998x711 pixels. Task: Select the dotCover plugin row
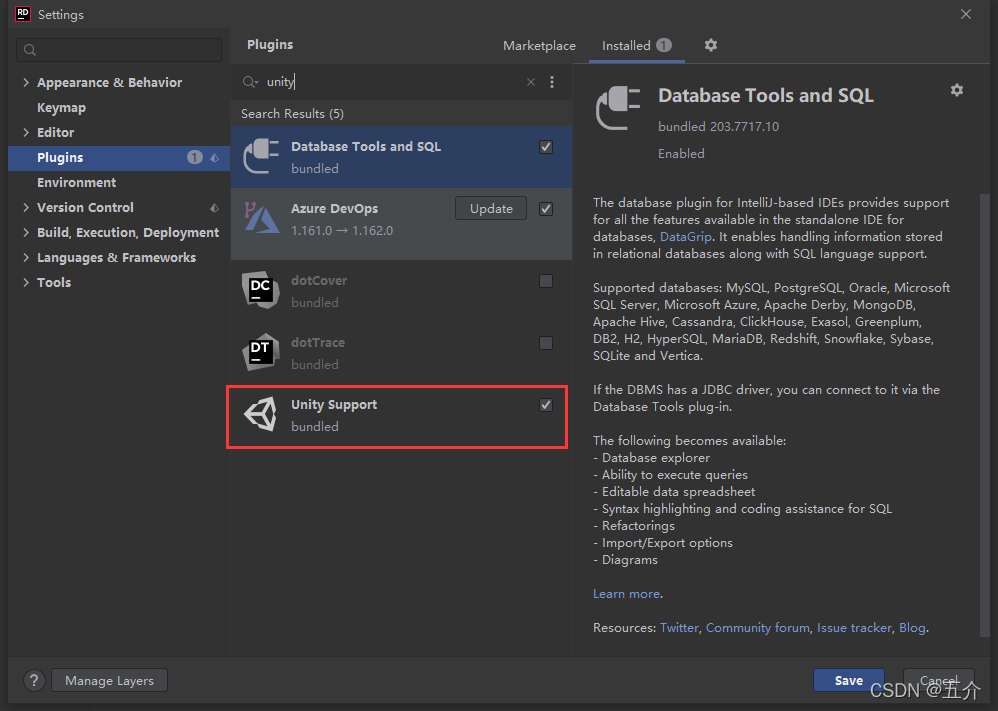[401, 291]
